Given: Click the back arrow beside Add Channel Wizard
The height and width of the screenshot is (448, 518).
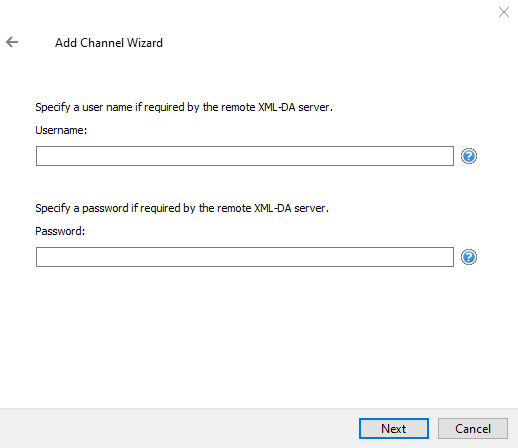Looking at the screenshot, I should (x=12, y=42).
